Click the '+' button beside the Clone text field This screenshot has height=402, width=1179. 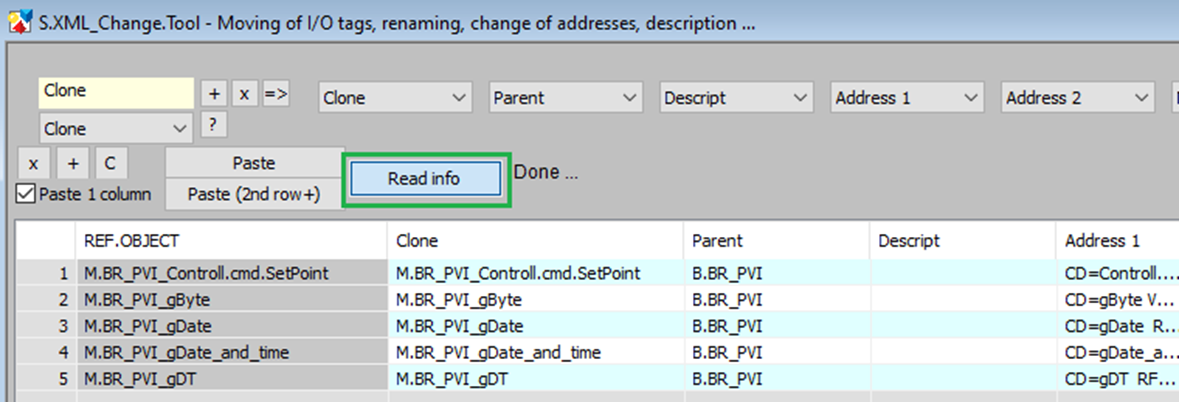[x=214, y=93]
